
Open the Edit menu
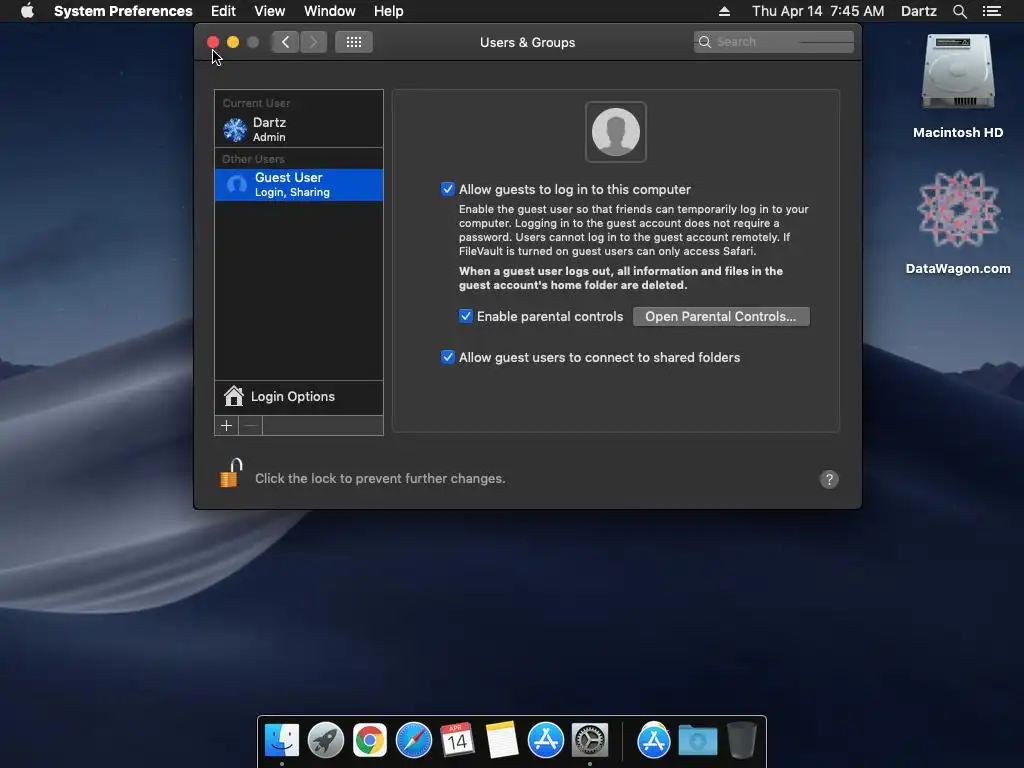[223, 11]
